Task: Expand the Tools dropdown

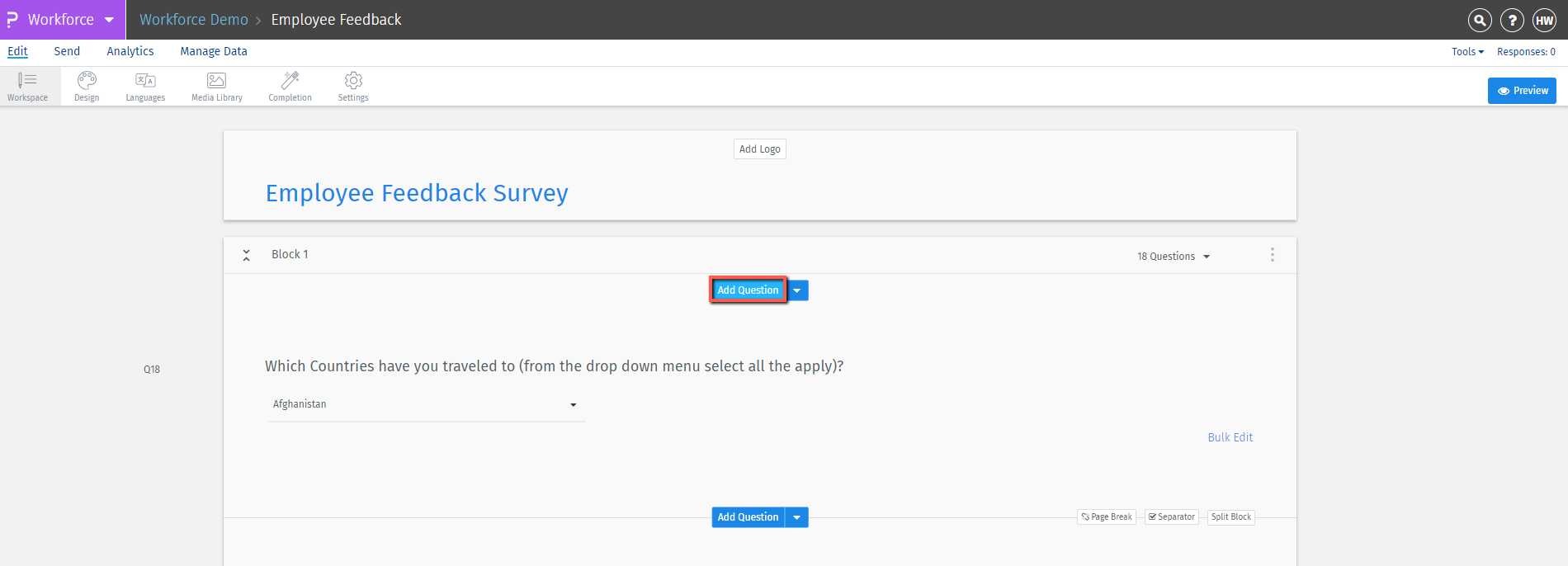Action: (x=1467, y=51)
